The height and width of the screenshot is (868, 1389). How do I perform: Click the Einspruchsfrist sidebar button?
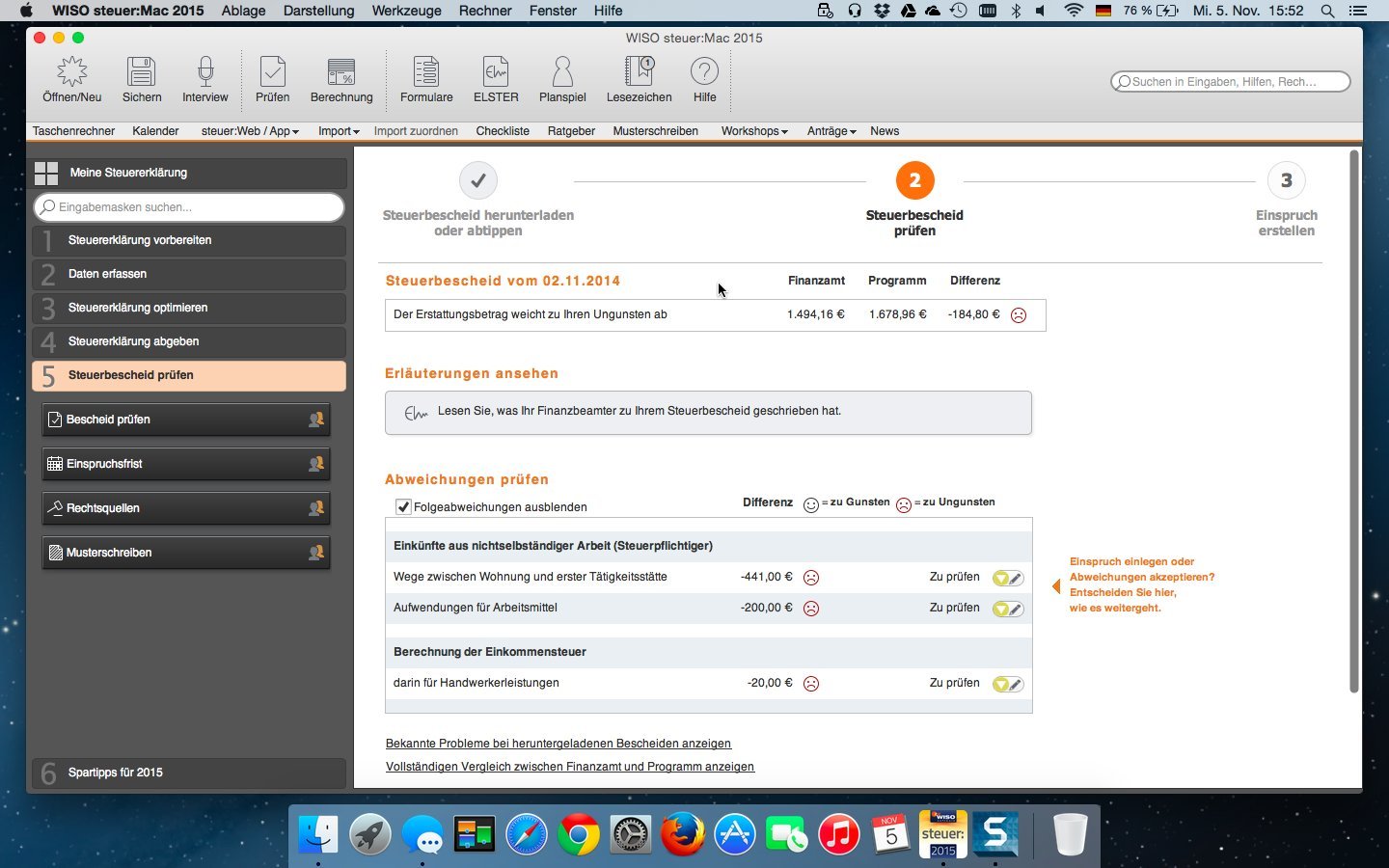click(x=186, y=464)
